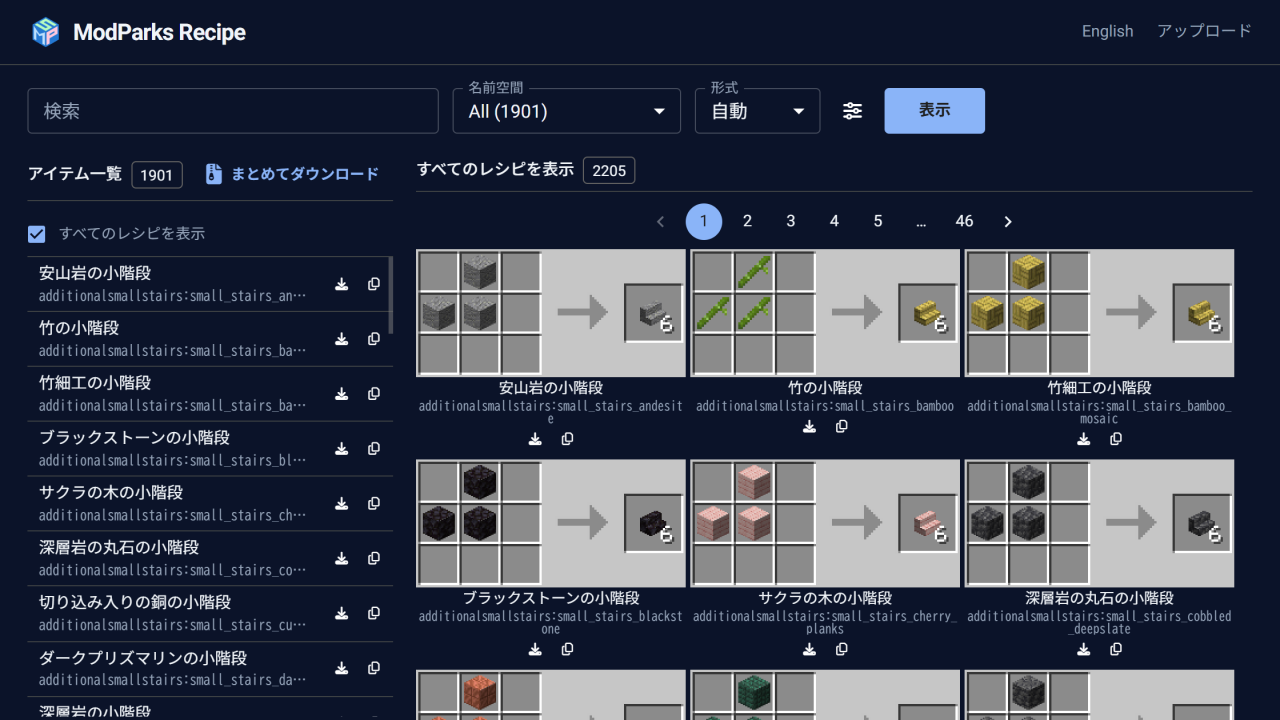Copy ブラックストーンの小階段 ID in the item list

(x=374, y=449)
